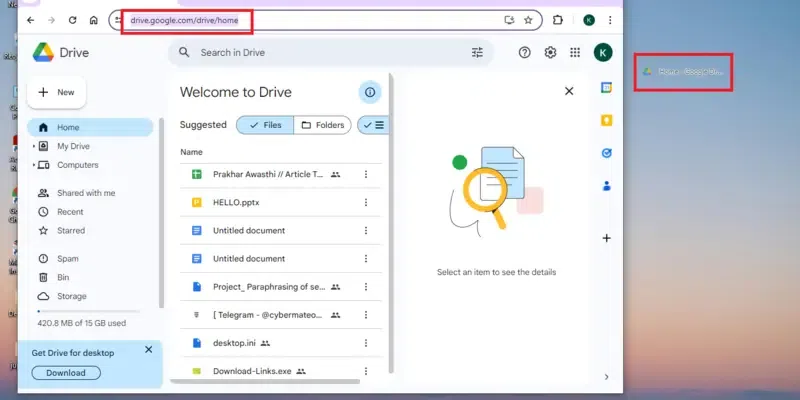This screenshot has height=400, width=800.
Task: Close the details pane
Action: coord(569,91)
